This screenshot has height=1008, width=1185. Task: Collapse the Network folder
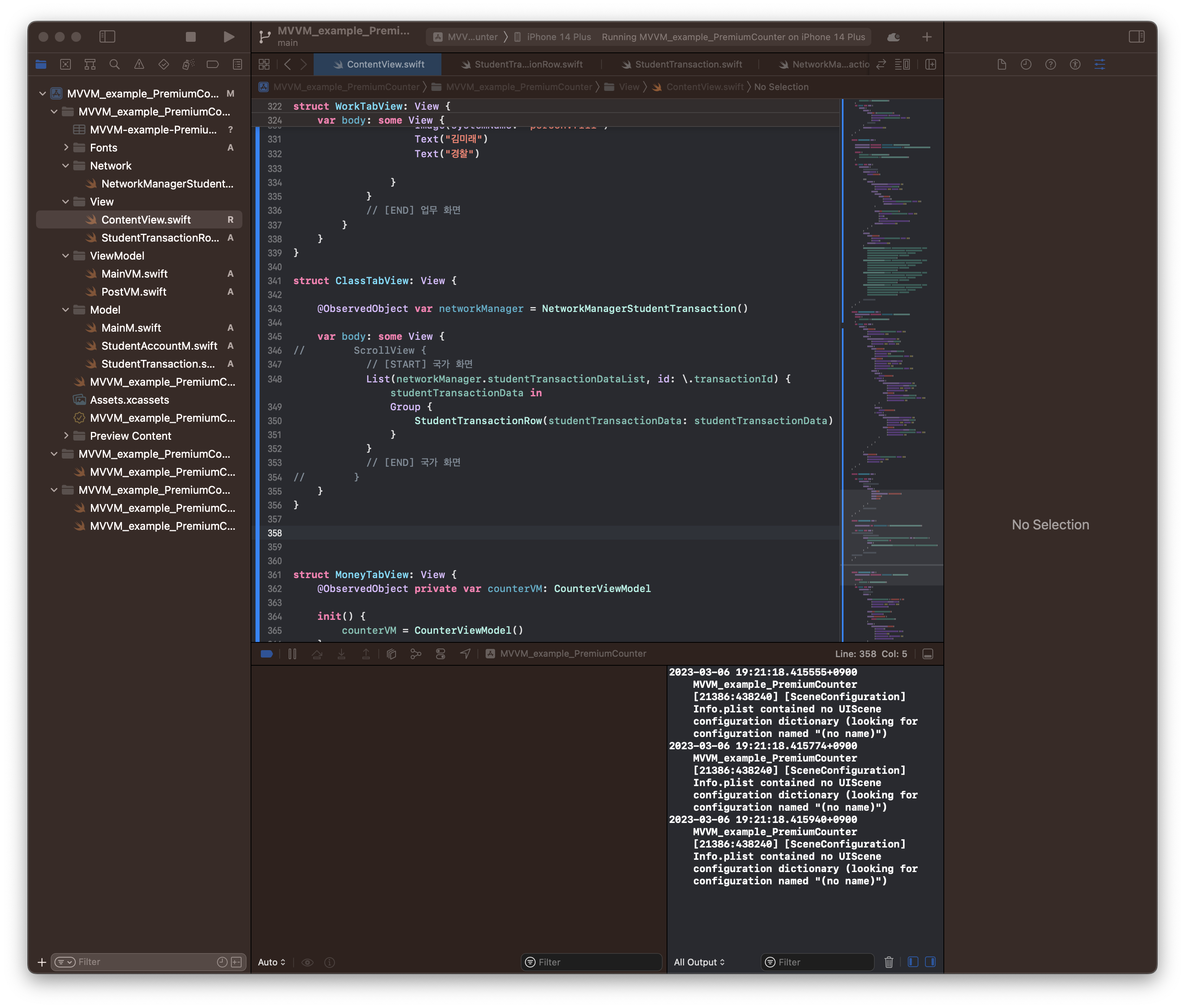point(66,166)
